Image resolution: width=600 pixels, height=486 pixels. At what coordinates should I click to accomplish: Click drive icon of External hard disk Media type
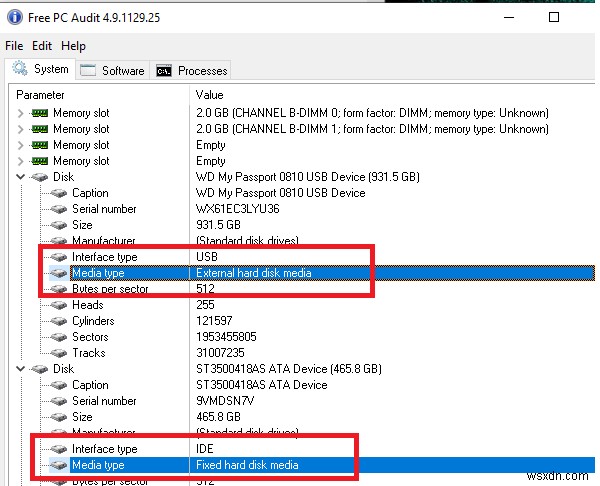[x=59, y=273]
